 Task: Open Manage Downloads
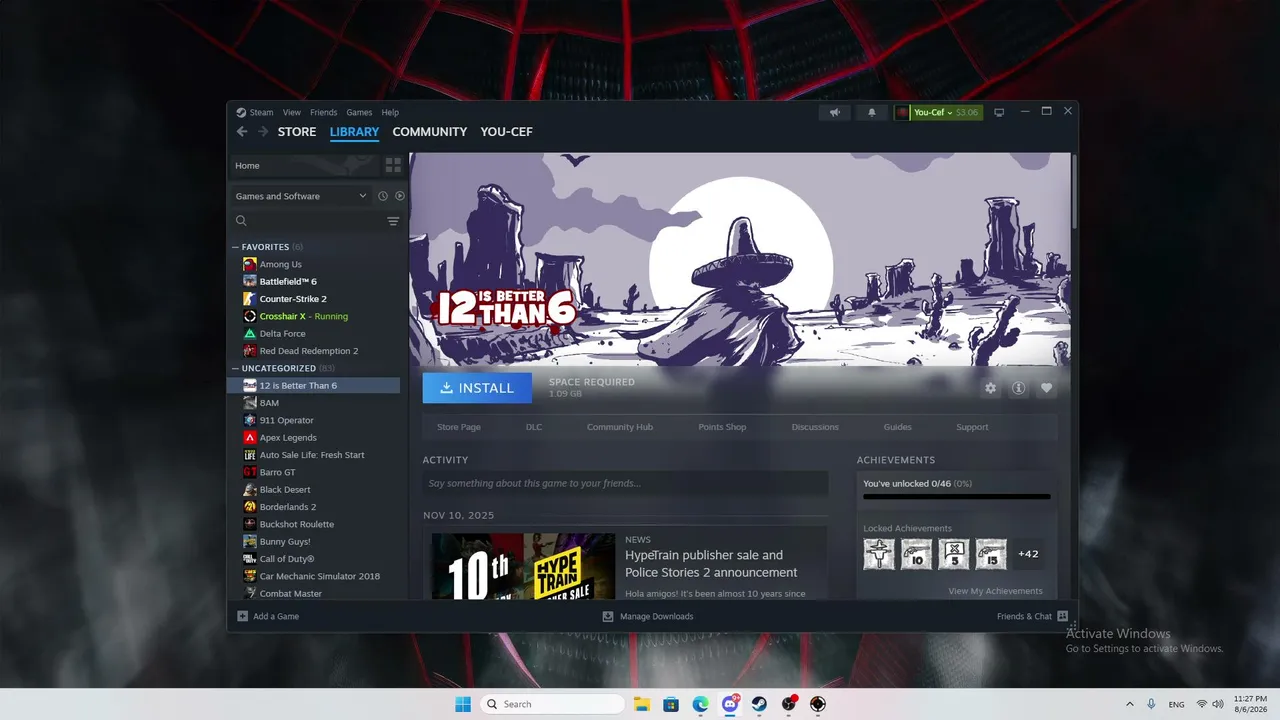[648, 616]
